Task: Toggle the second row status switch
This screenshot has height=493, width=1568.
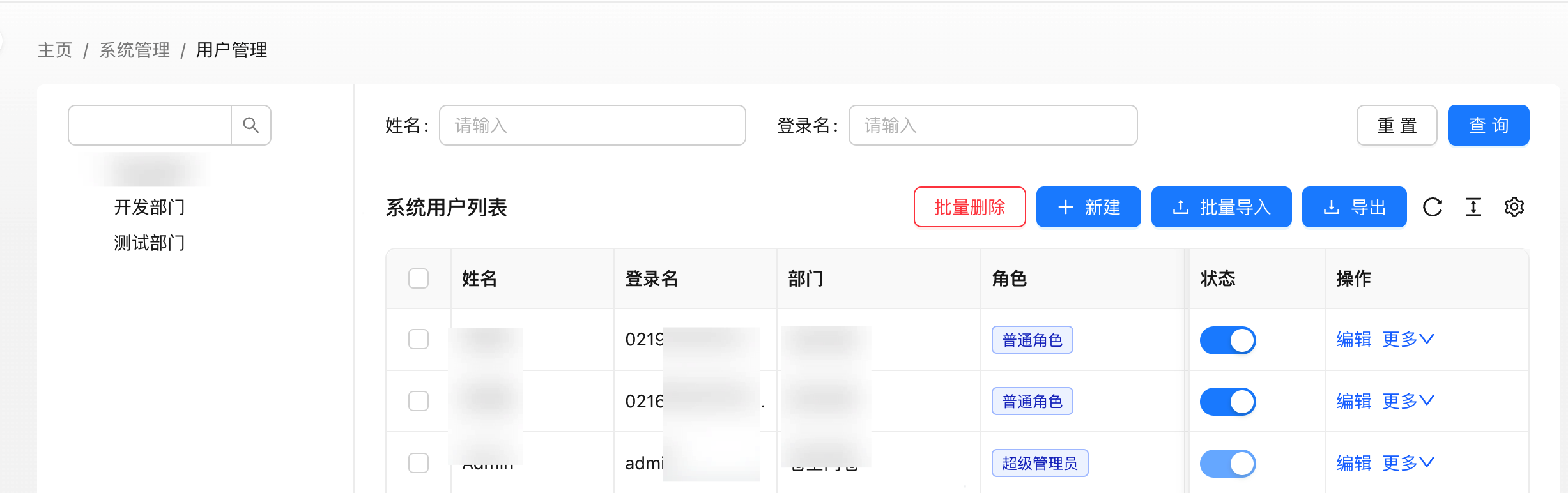Action: tap(1228, 402)
